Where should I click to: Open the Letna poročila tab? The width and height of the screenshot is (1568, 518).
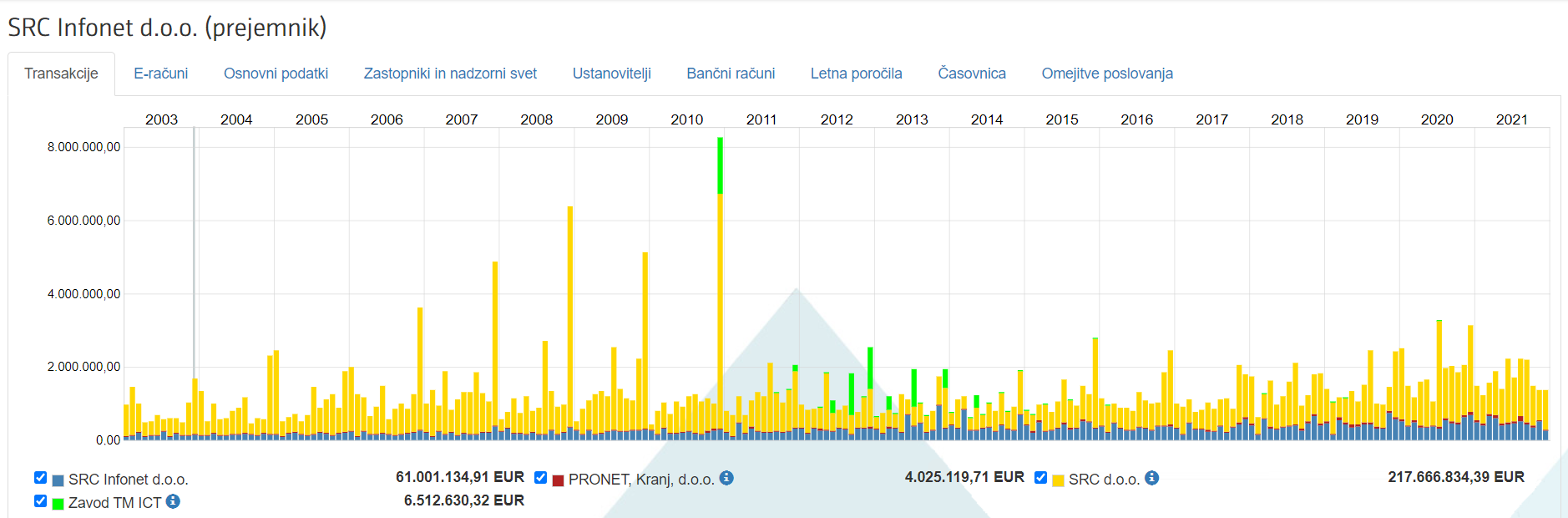pyautogui.click(x=856, y=74)
